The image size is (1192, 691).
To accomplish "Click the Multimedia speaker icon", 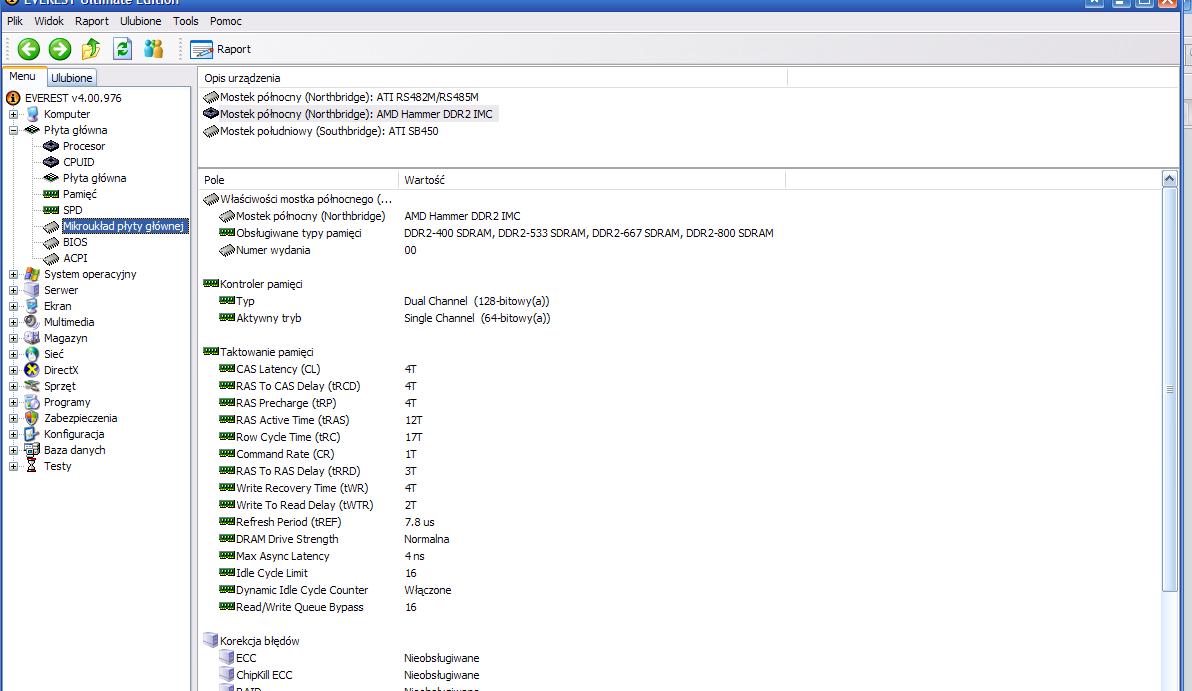I will tap(32, 322).
